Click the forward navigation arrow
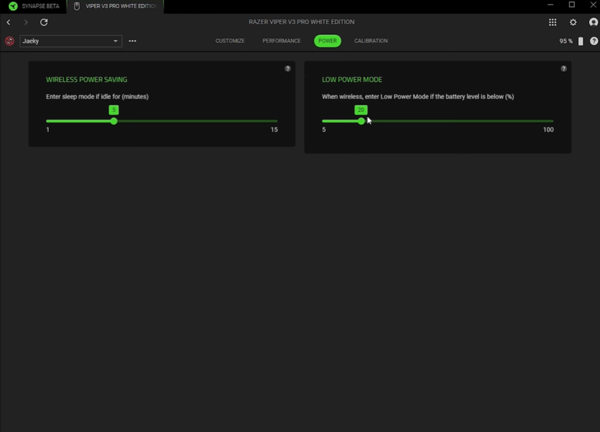Image resolution: width=600 pixels, height=432 pixels. coord(26,22)
